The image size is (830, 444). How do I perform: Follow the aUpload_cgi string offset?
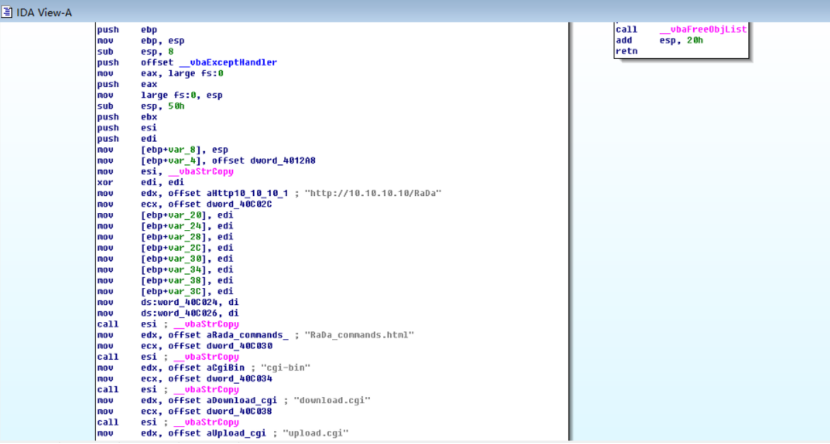click(237, 433)
